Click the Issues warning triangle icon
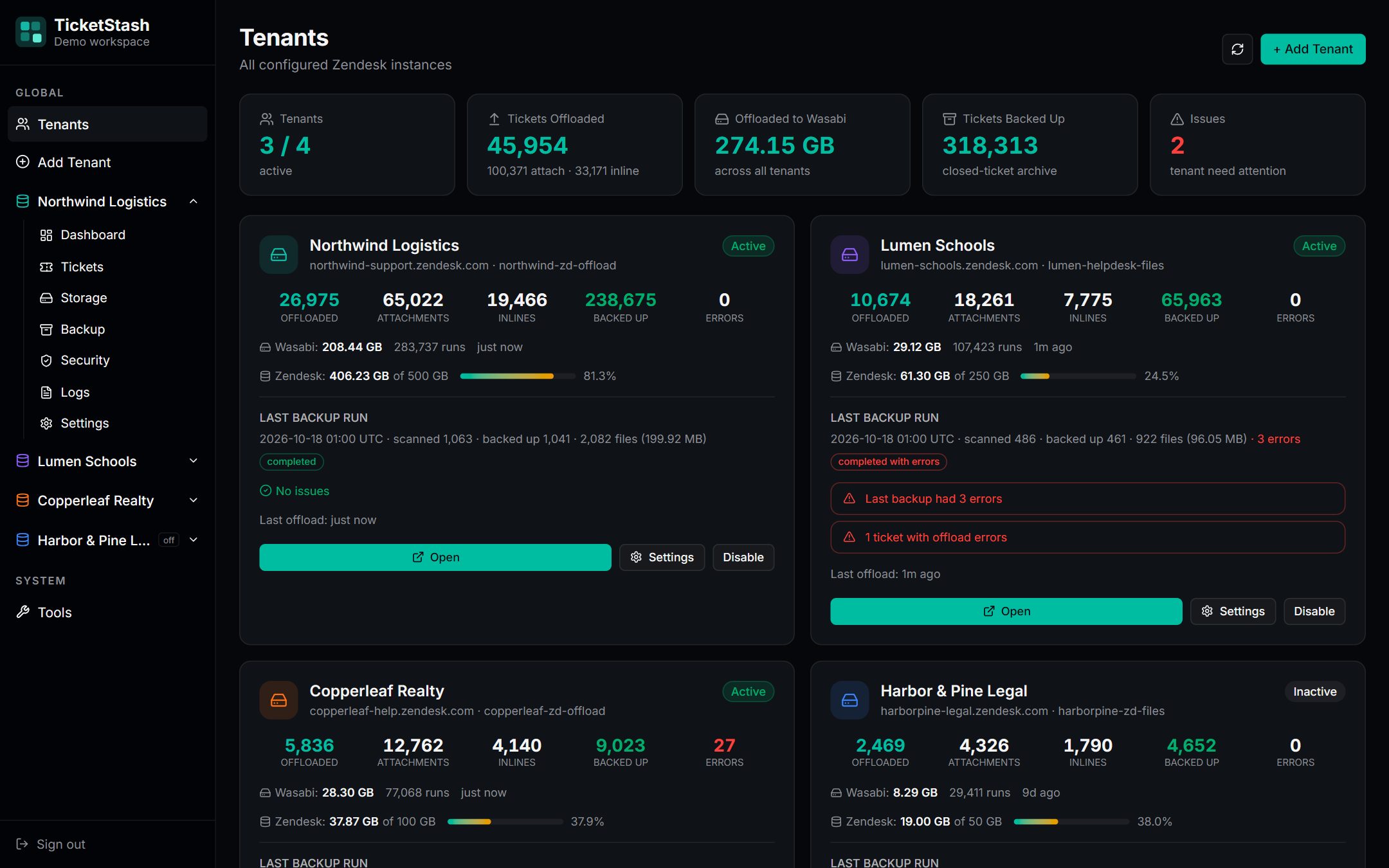Screen dimensions: 1389x868 point(1177,119)
